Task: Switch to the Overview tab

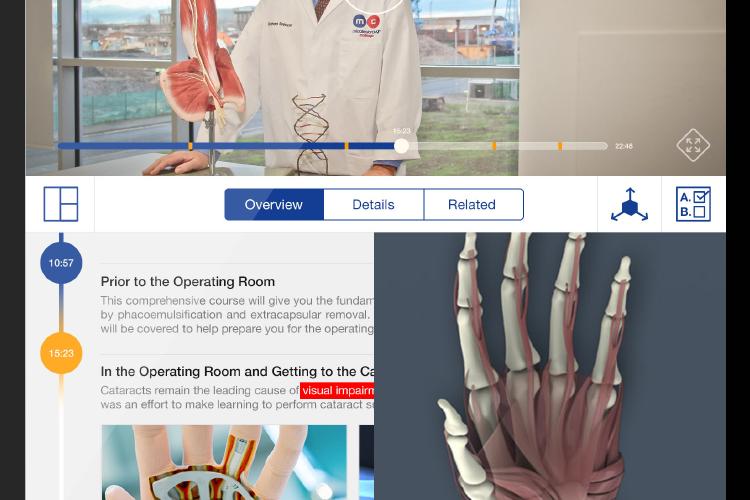Action: point(274,205)
